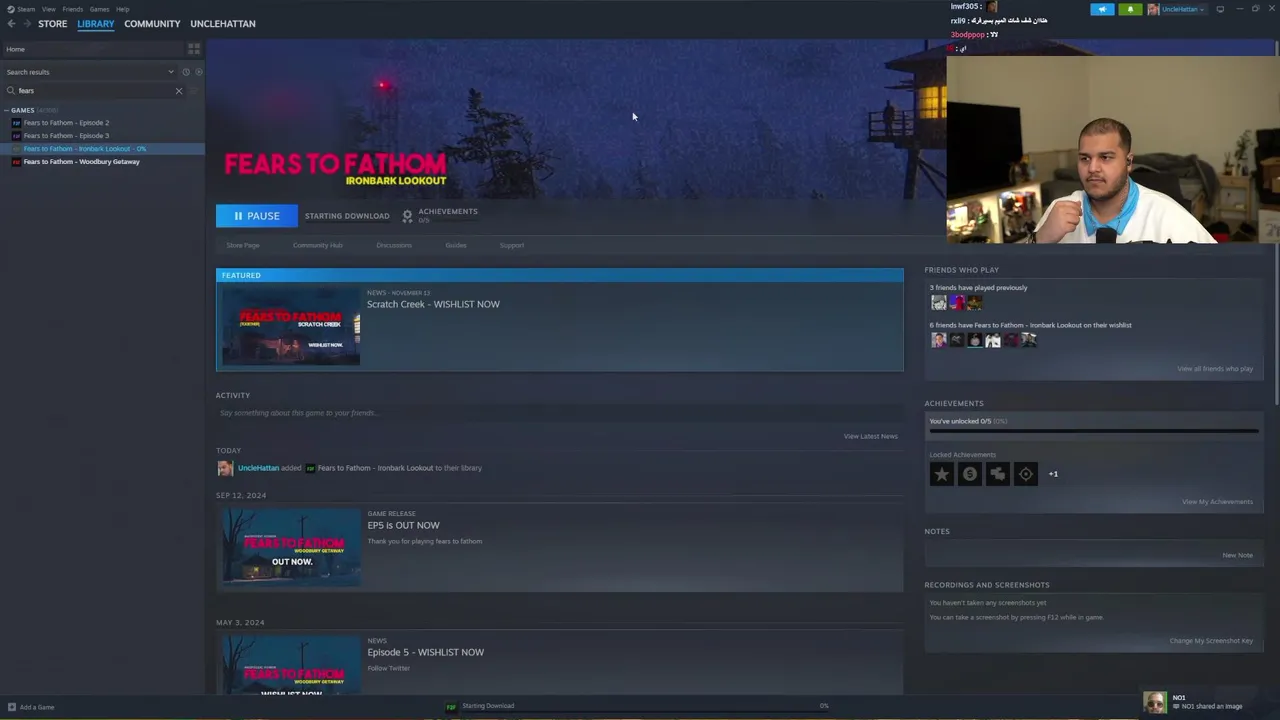Open the Scratch Creek featured news thumbnail
This screenshot has height=720, width=1280.
point(290,327)
